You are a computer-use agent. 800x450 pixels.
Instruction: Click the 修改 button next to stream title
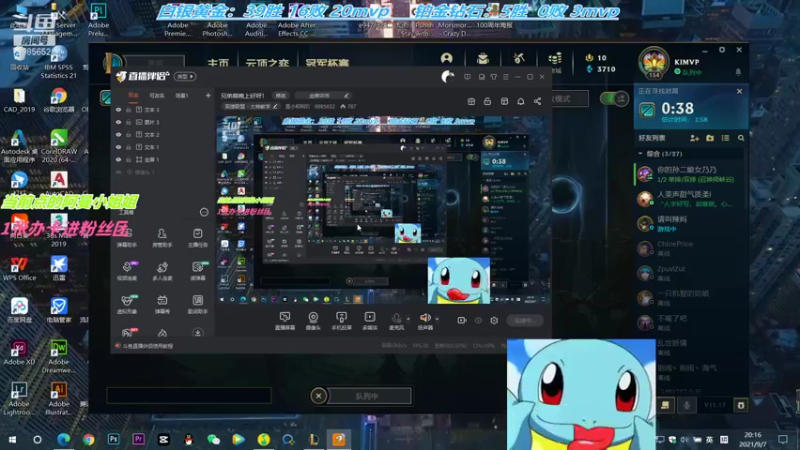[281, 95]
